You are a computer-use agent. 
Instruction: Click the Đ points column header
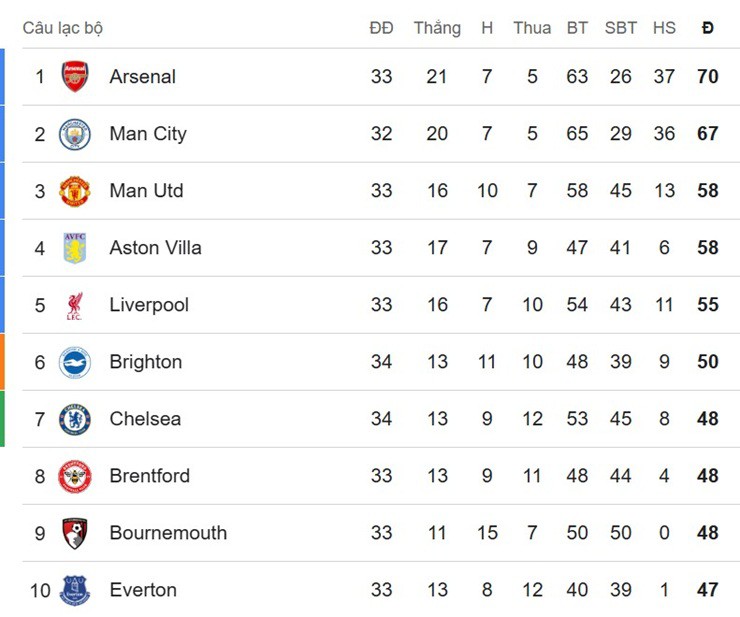(708, 28)
